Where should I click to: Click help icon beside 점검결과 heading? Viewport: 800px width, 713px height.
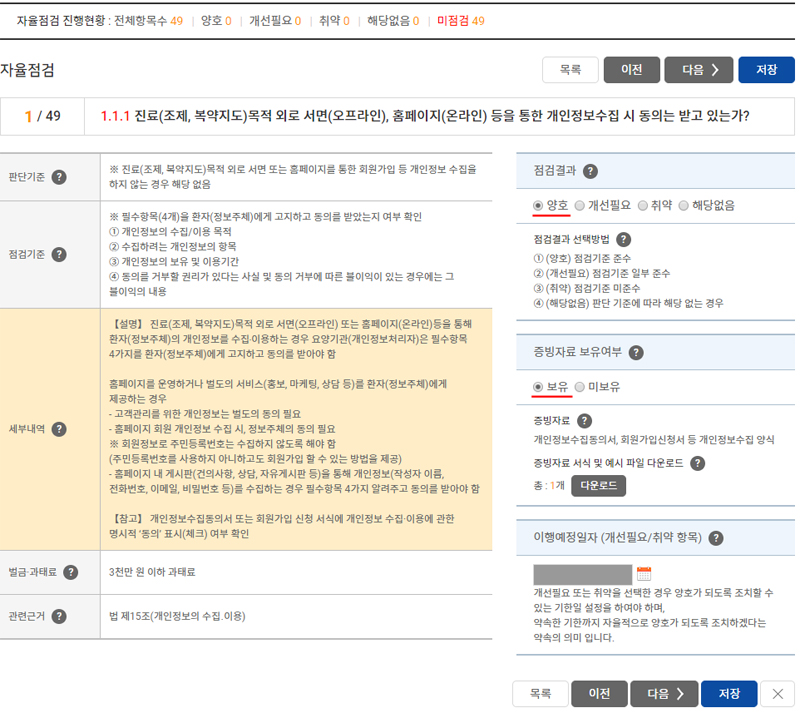[590, 171]
